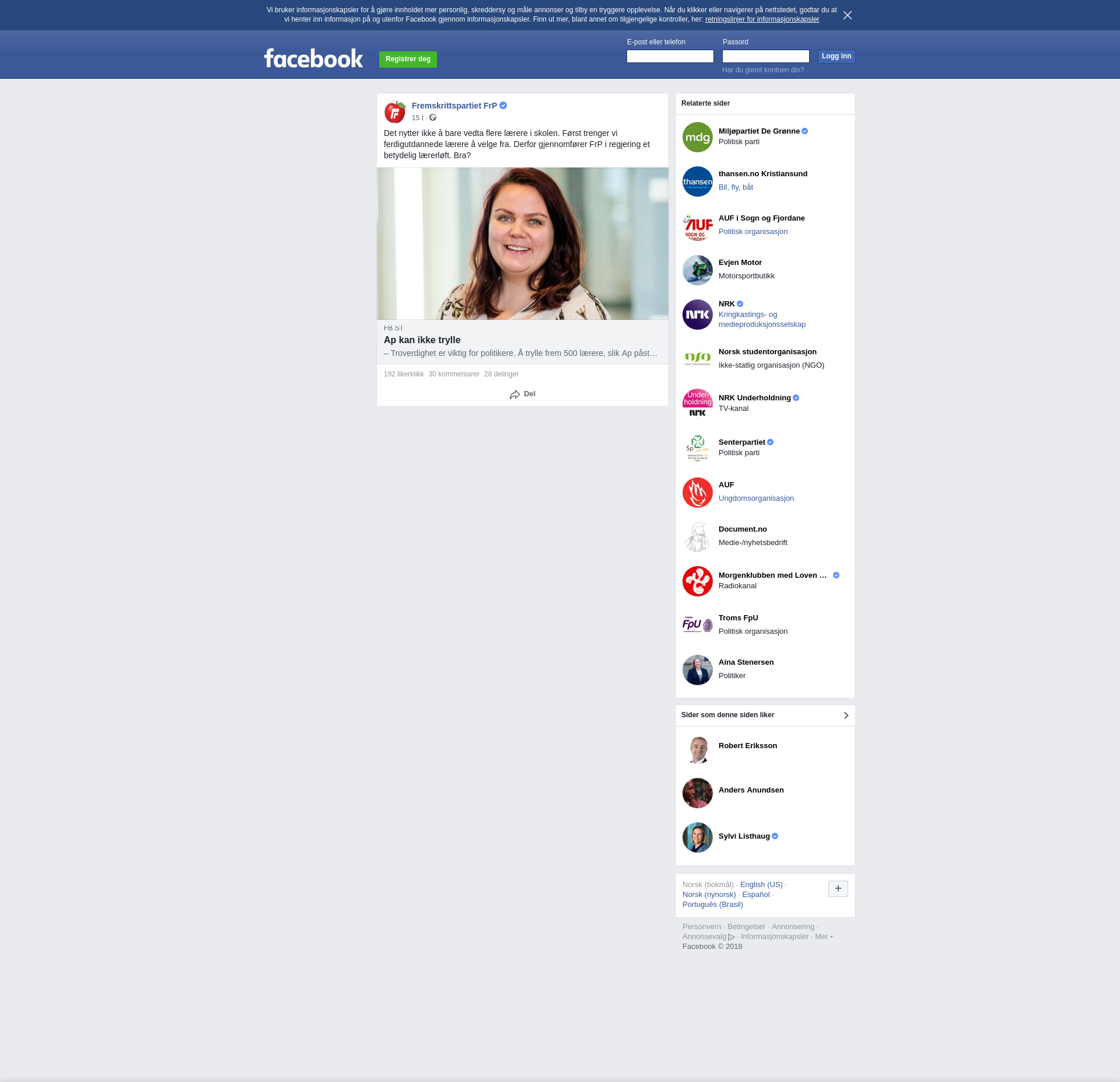Click the 15 t post timestamp
1120x1082 pixels.
click(x=418, y=118)
